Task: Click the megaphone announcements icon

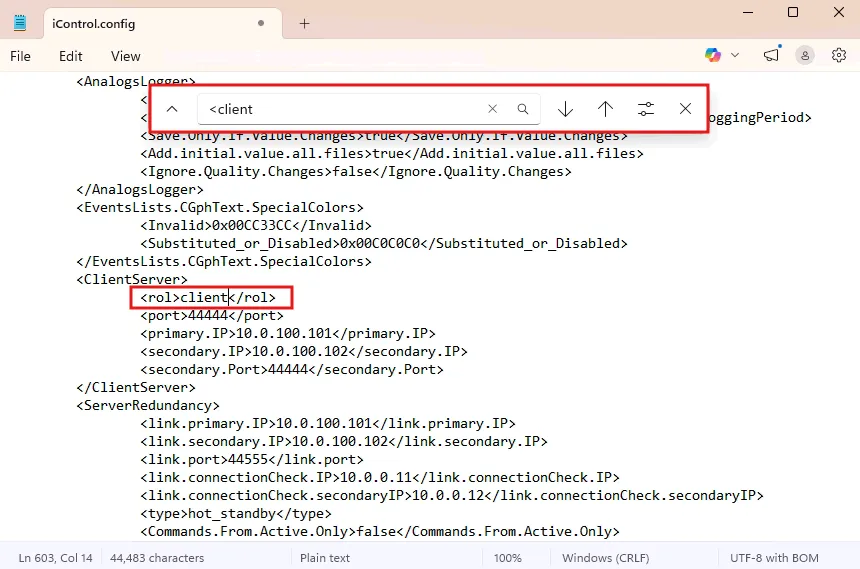Action: (771, 55)
